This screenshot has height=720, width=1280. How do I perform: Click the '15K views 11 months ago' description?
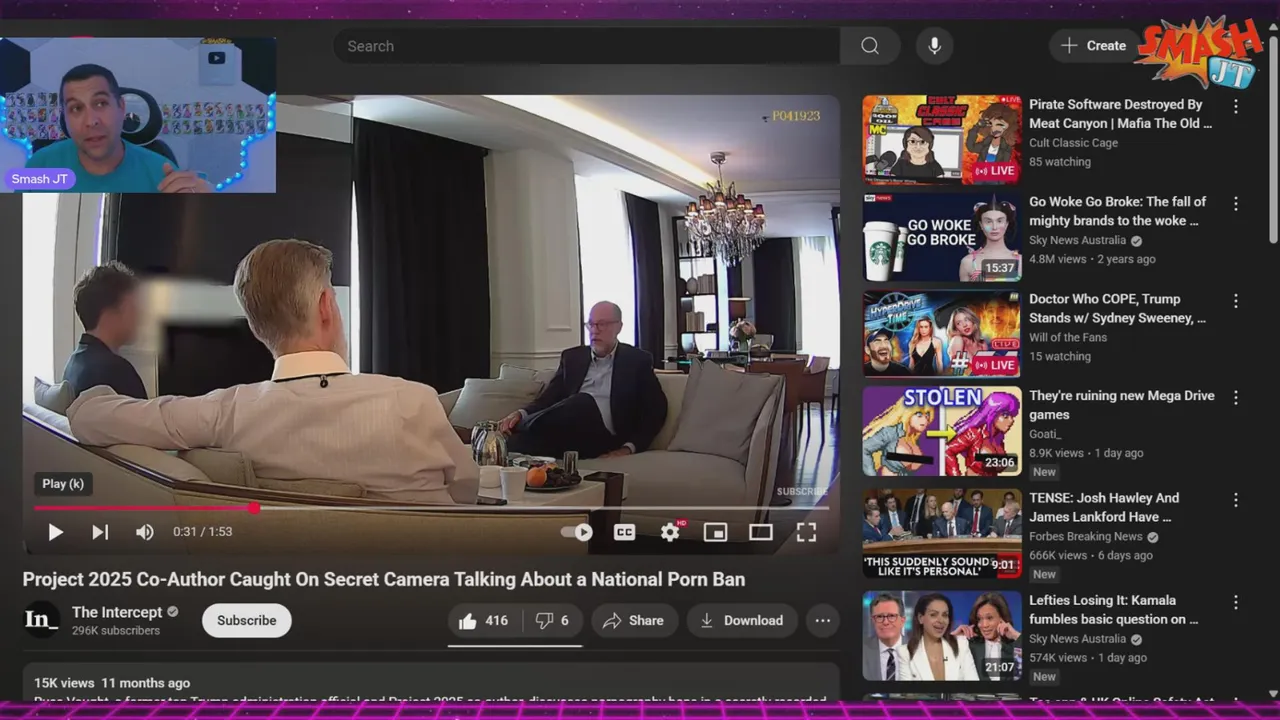[x=112, y=683]
